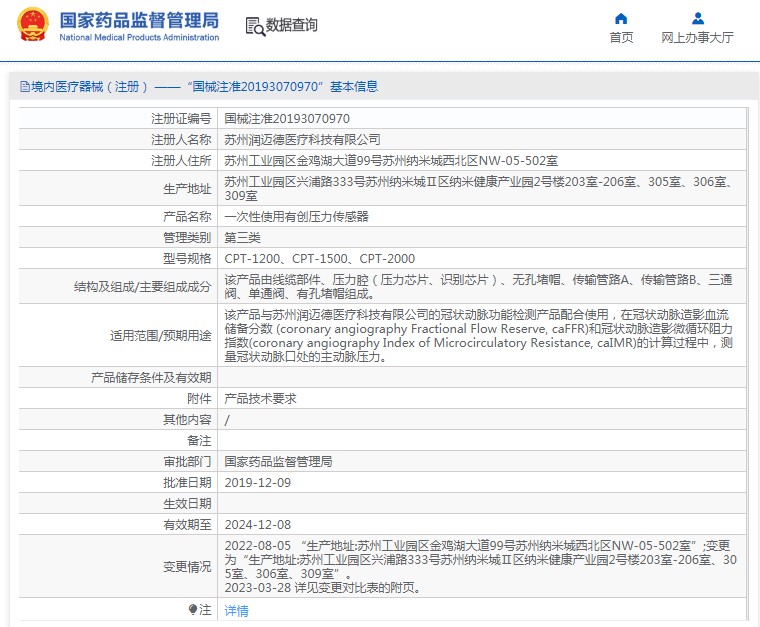Click the national emblem logo
760x627 pixels.
[33, 24]
